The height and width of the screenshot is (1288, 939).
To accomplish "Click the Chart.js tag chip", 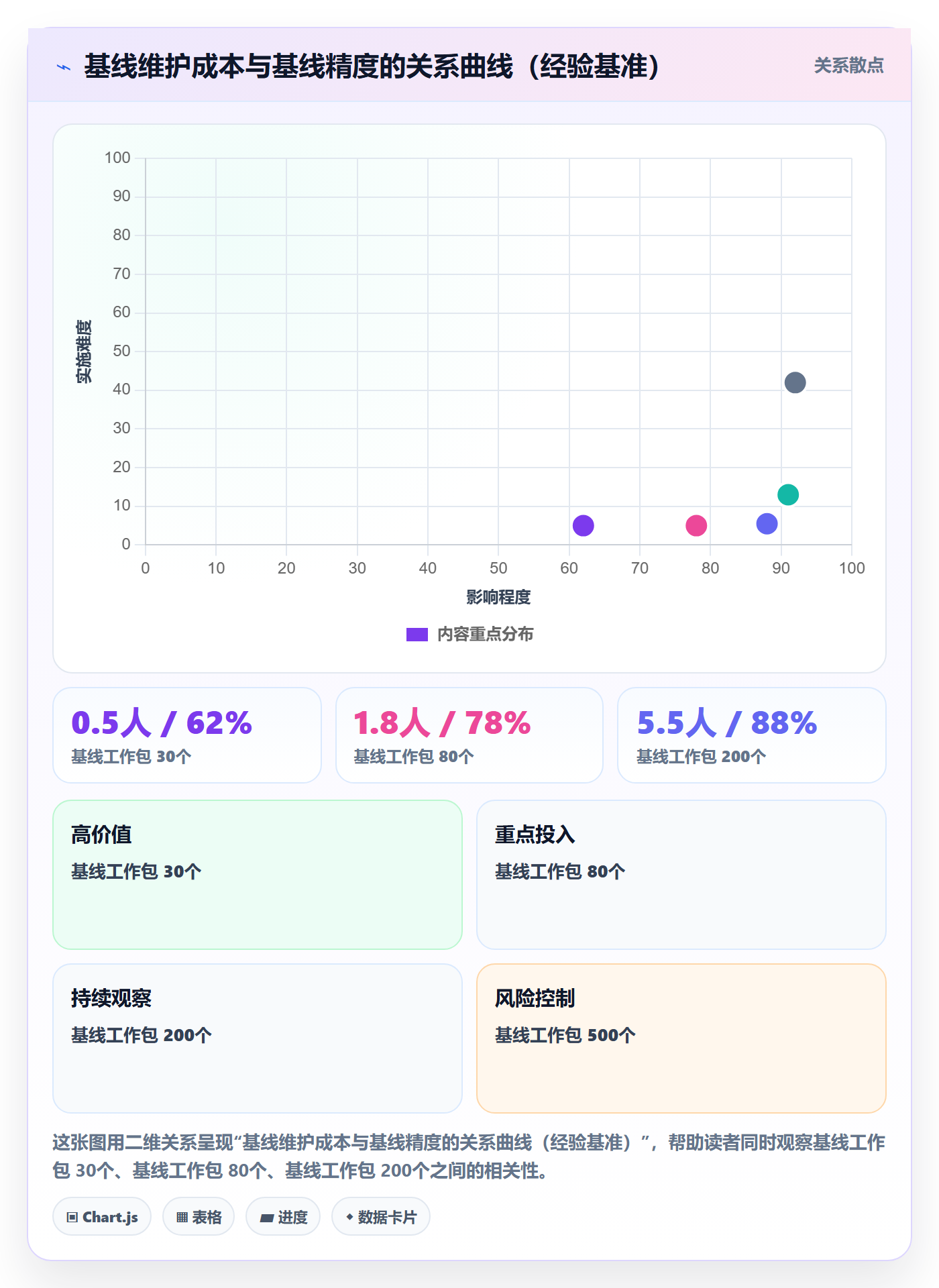I will pos(102,1216).
